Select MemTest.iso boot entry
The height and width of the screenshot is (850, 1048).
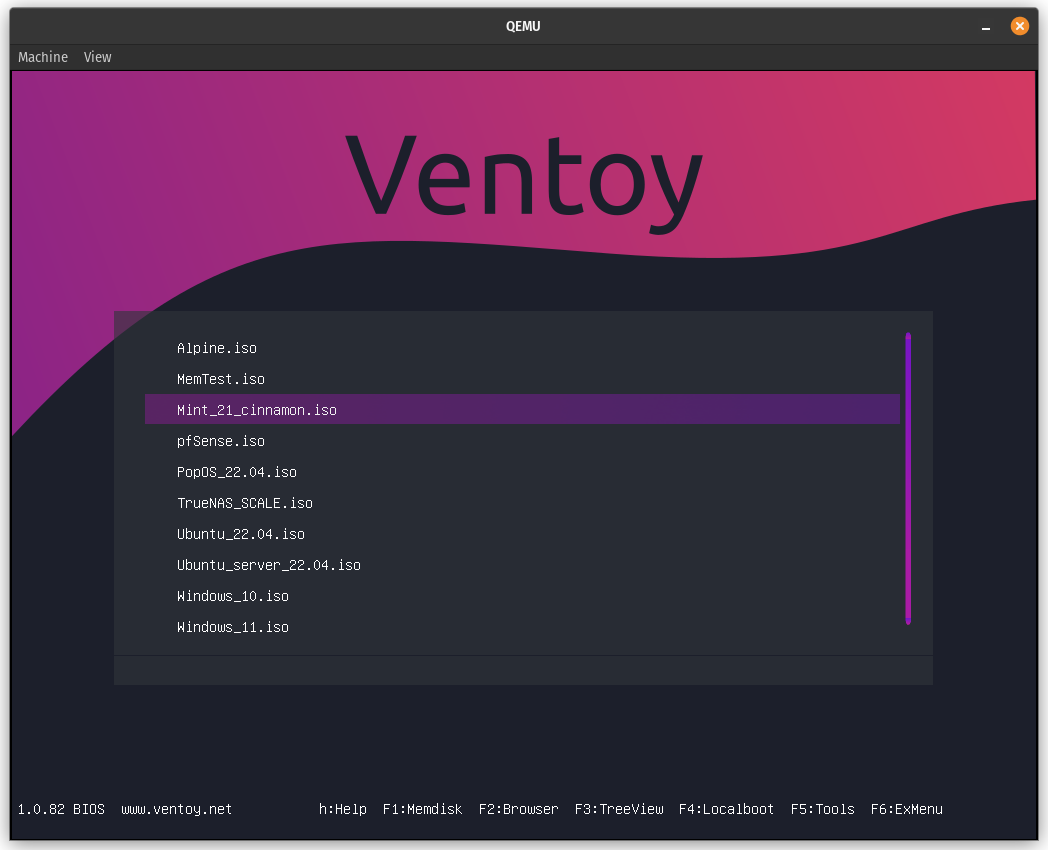(522, 379)
